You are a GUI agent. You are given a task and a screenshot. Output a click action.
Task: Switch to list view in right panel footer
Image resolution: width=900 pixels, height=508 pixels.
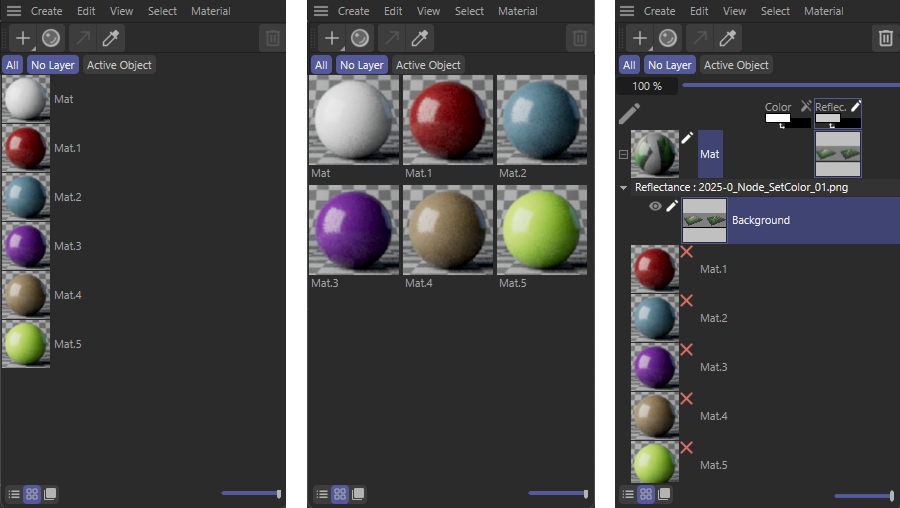(x=629, y=494)
